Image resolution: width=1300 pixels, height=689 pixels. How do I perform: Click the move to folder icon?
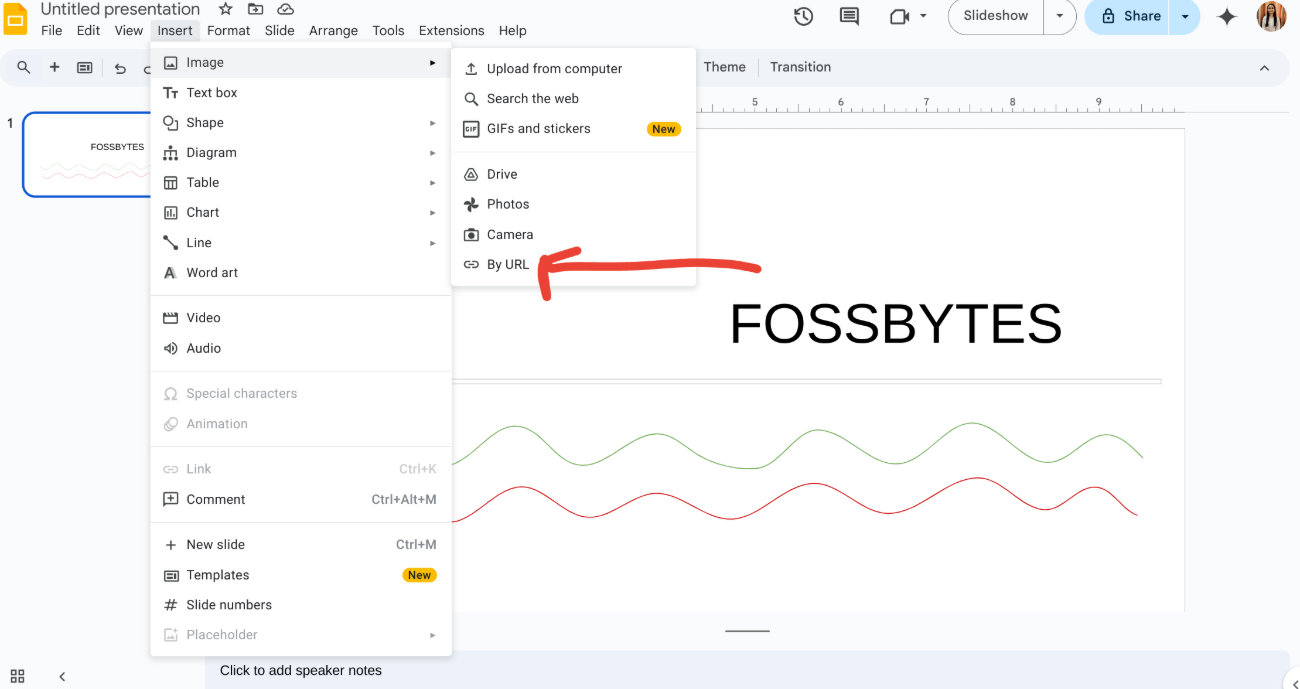tap(256, 9)
